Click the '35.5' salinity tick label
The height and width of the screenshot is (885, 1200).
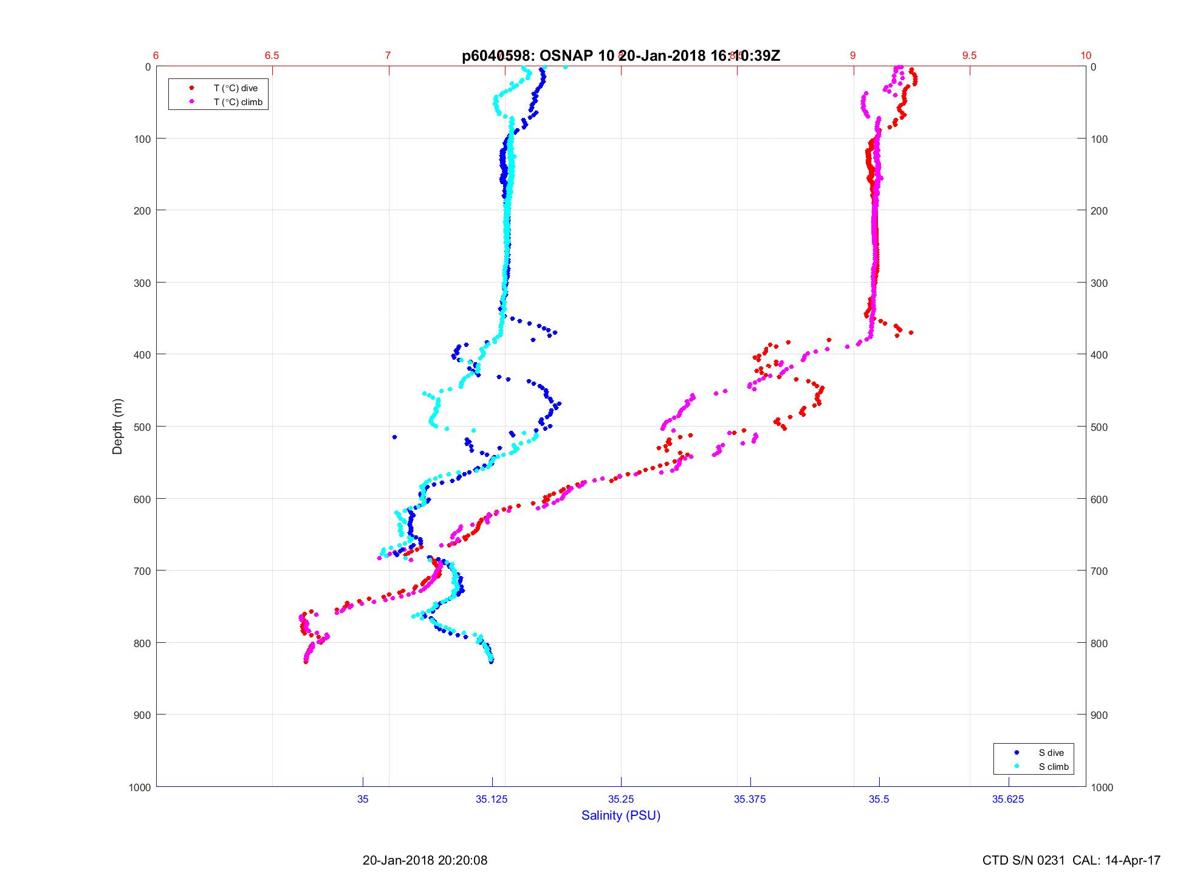tap(879, 799)
